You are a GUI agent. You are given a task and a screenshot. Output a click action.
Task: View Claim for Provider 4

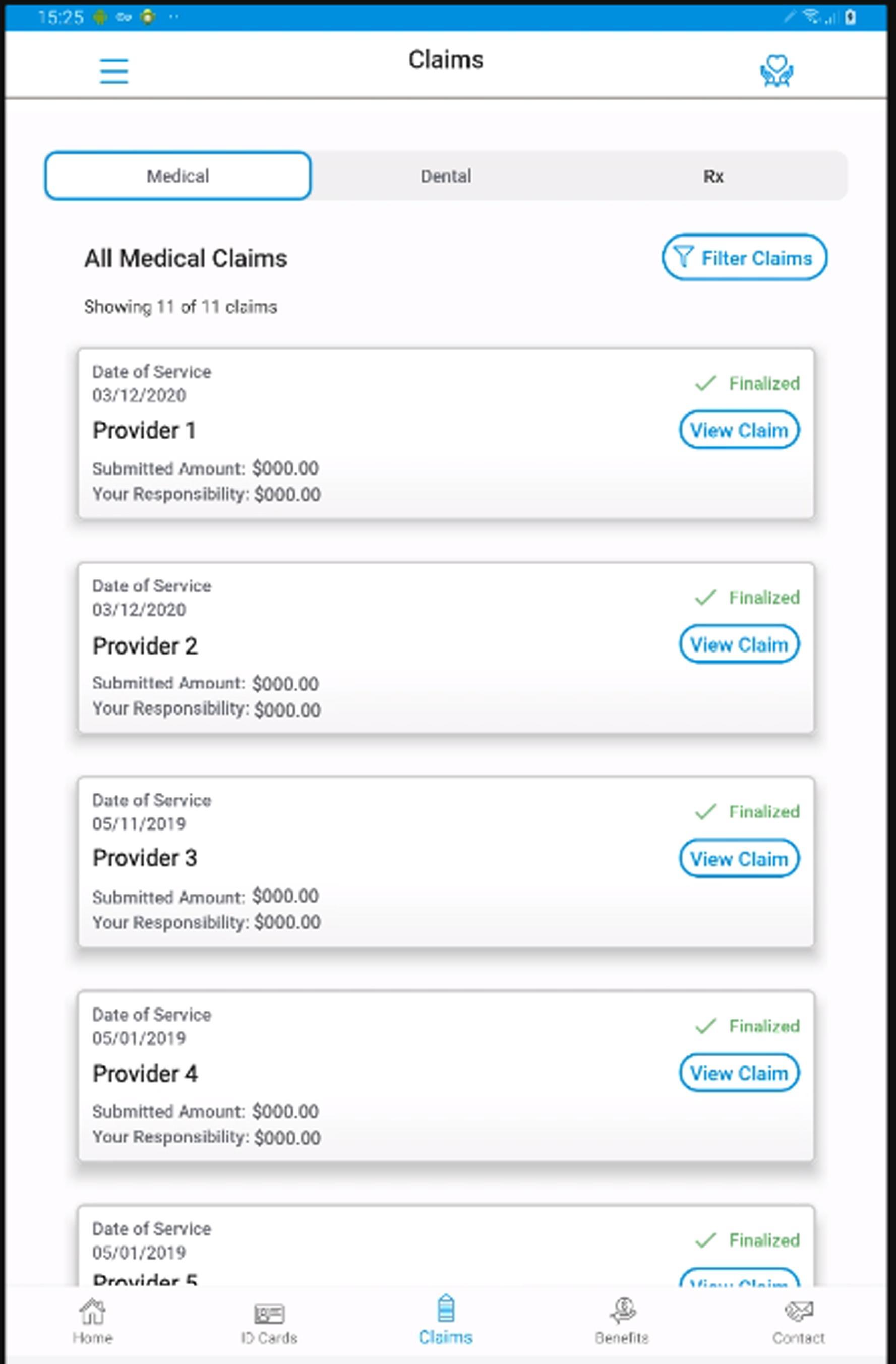point(739,1073)
